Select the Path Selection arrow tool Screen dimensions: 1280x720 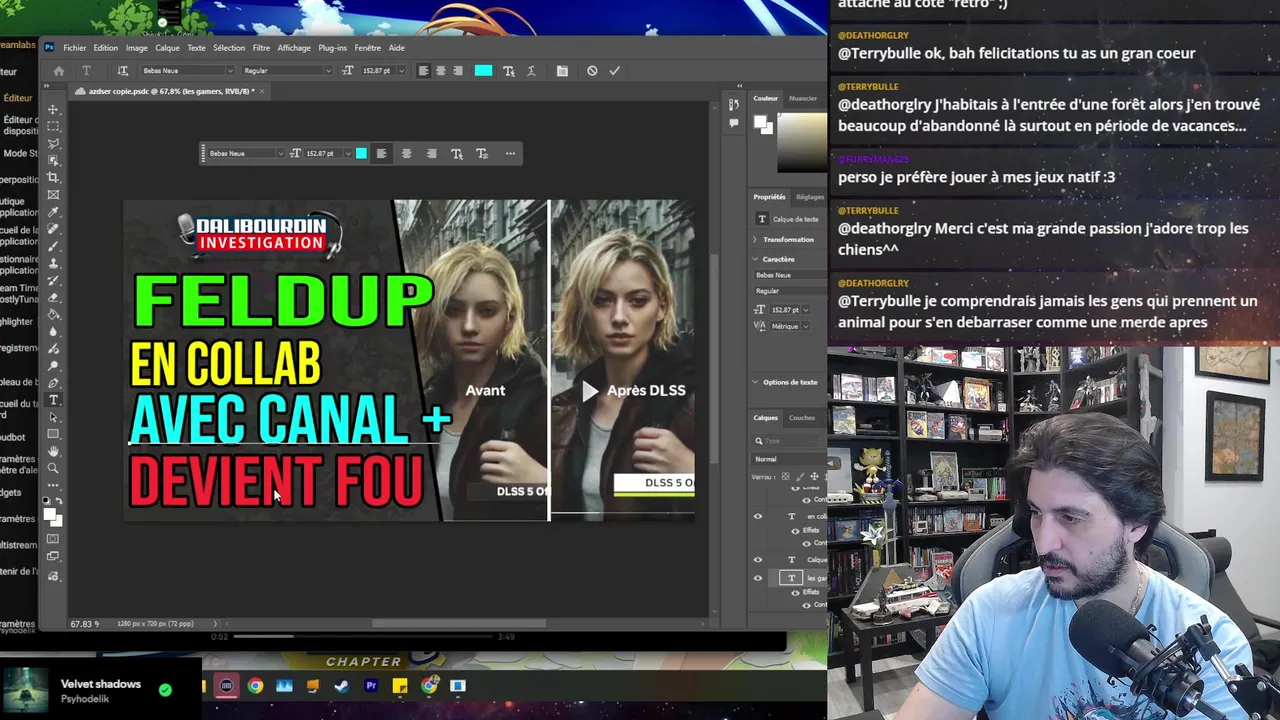click(x=53, y=417)
